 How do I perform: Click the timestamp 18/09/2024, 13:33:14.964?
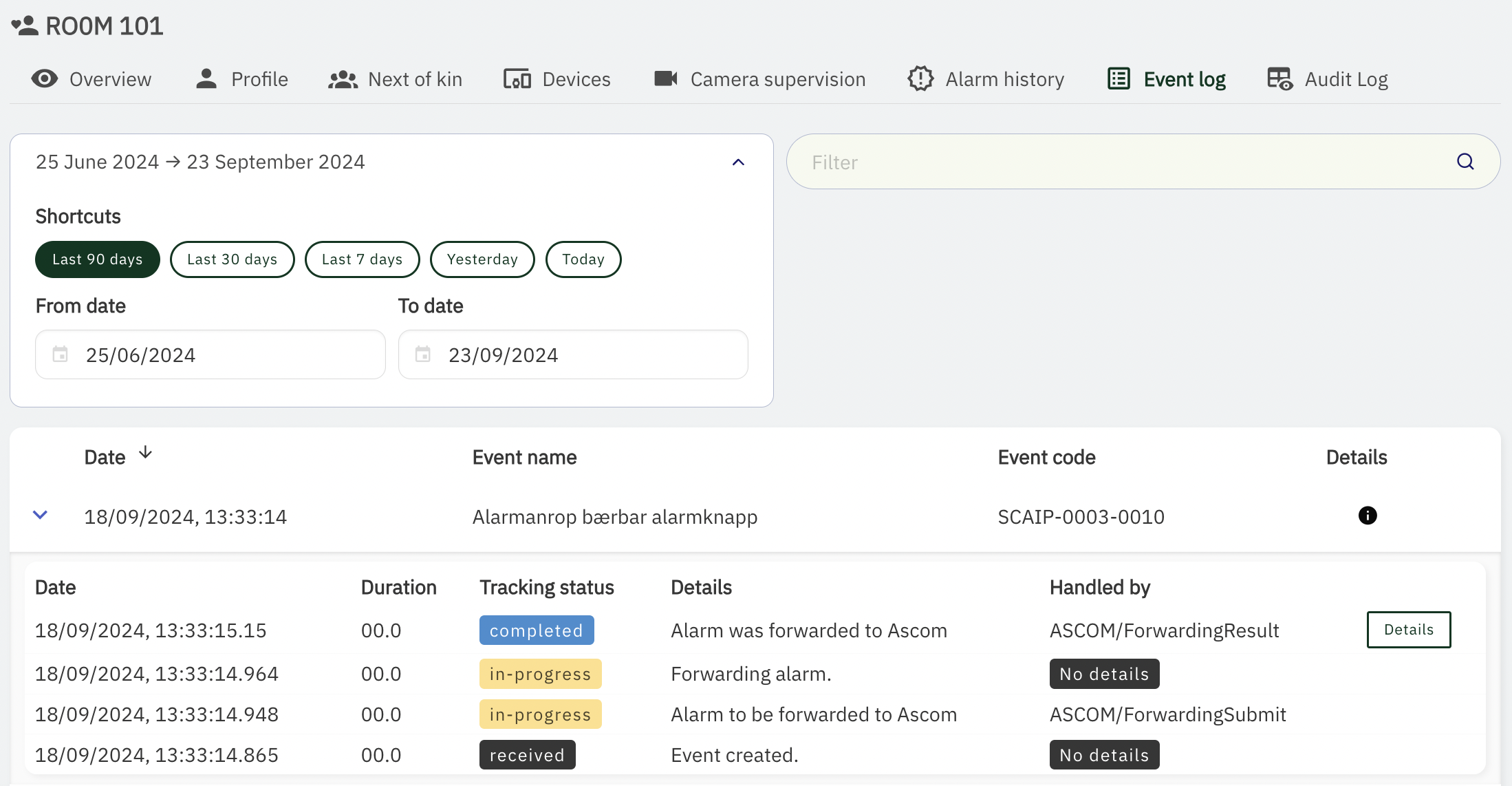(x=157, y=674)
